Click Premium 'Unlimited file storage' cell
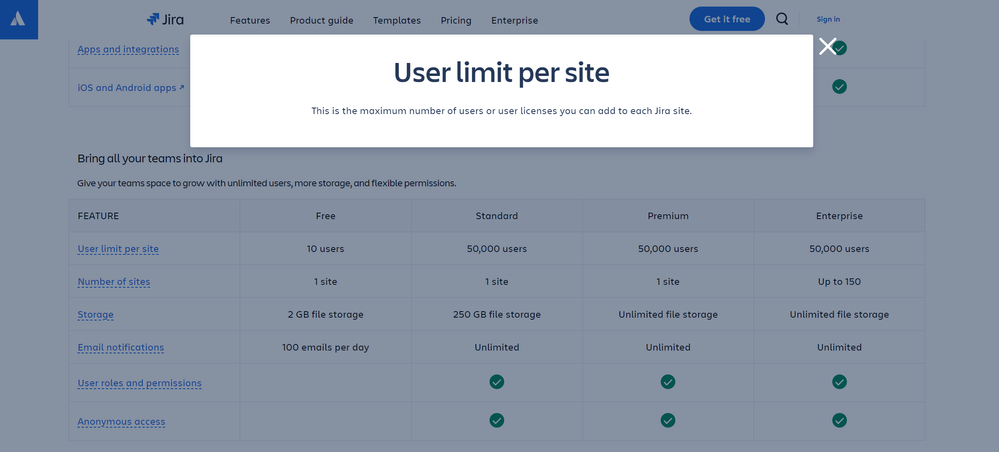Viewport: 999px width, 452px height. pyautogui.click(x=668, y=314)
